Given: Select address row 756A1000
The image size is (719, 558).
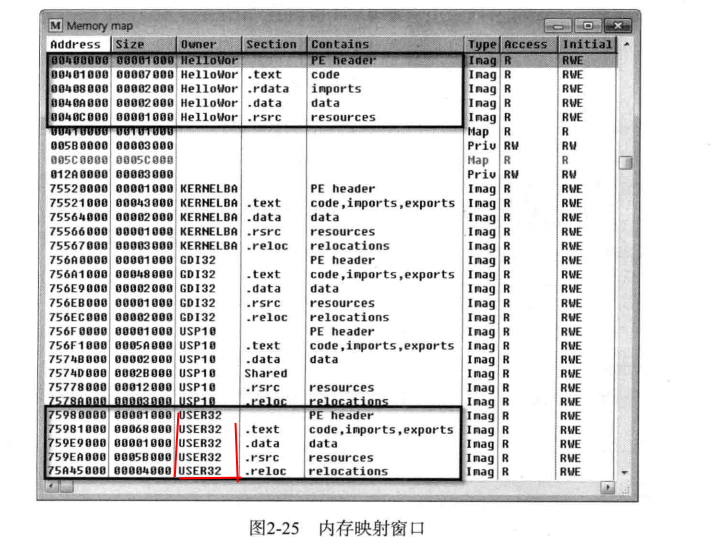Looking at the screenshot, I should tap(331, 274).
